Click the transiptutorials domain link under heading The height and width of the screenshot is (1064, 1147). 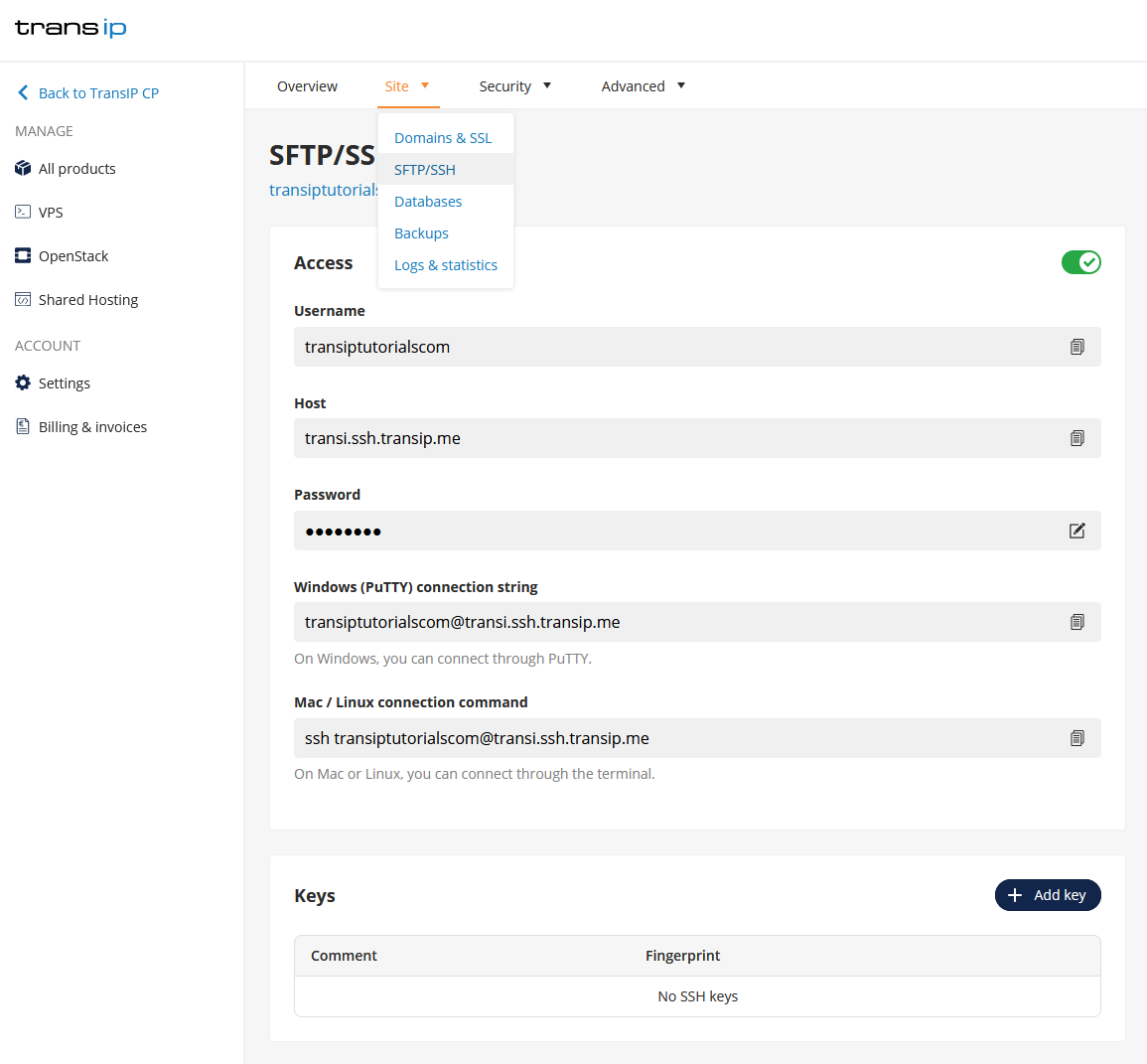coord(324,190)
